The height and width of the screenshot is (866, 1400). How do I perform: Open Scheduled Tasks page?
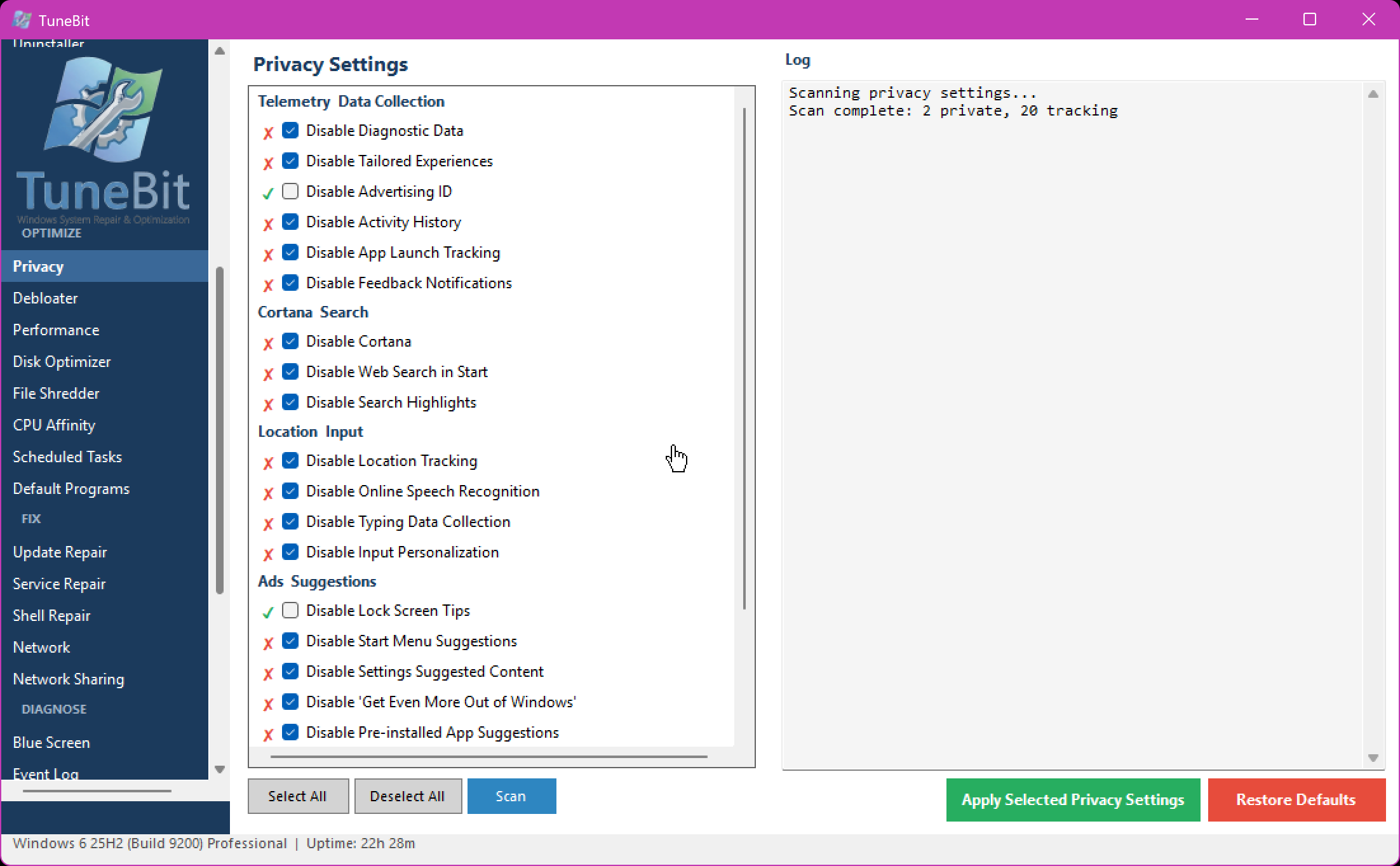(x=105, y=456)
